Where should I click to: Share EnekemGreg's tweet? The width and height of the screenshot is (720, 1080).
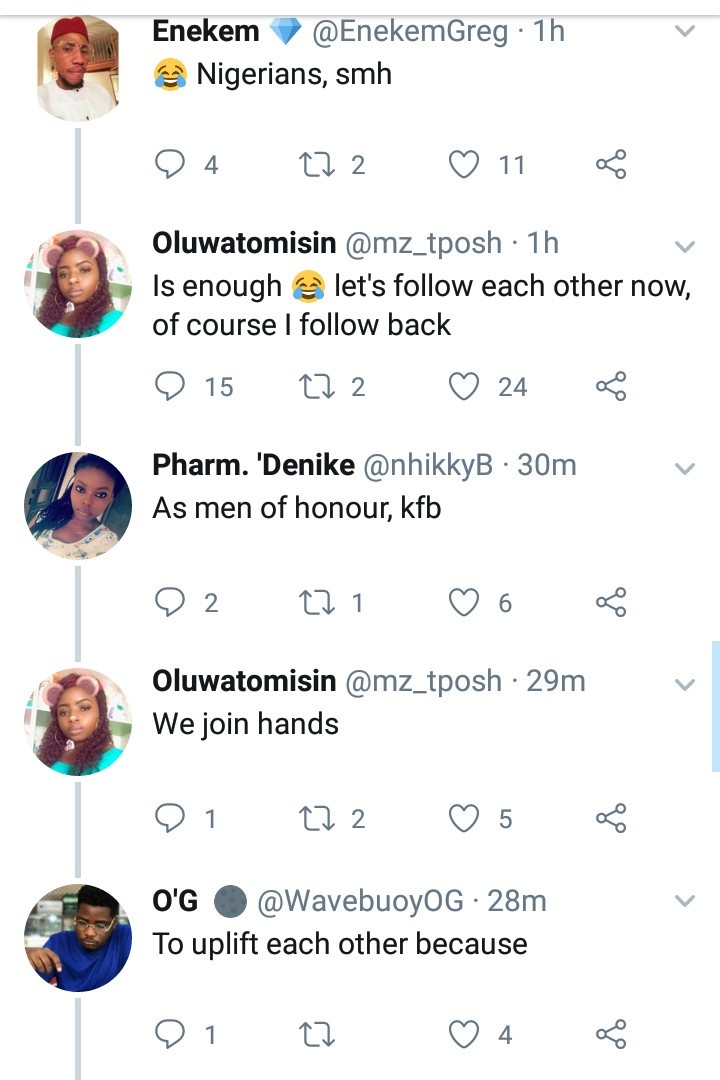(x=611, y=164)
